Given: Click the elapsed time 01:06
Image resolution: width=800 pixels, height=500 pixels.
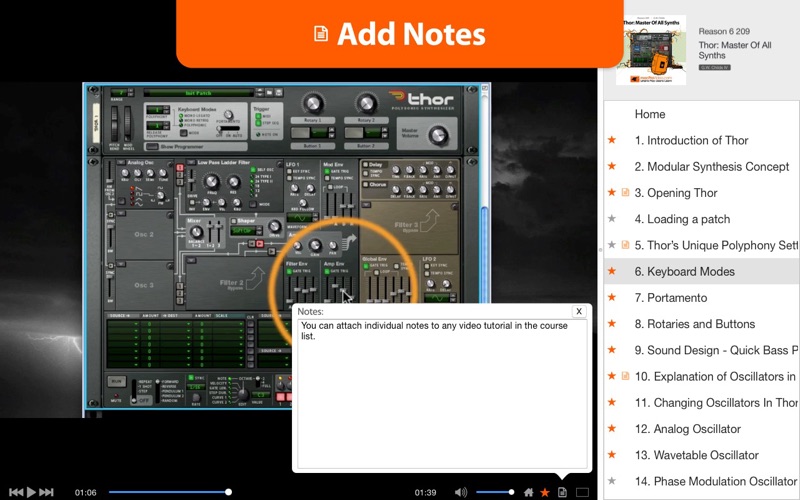Looking at the screenshot, I should pos(85,492).
